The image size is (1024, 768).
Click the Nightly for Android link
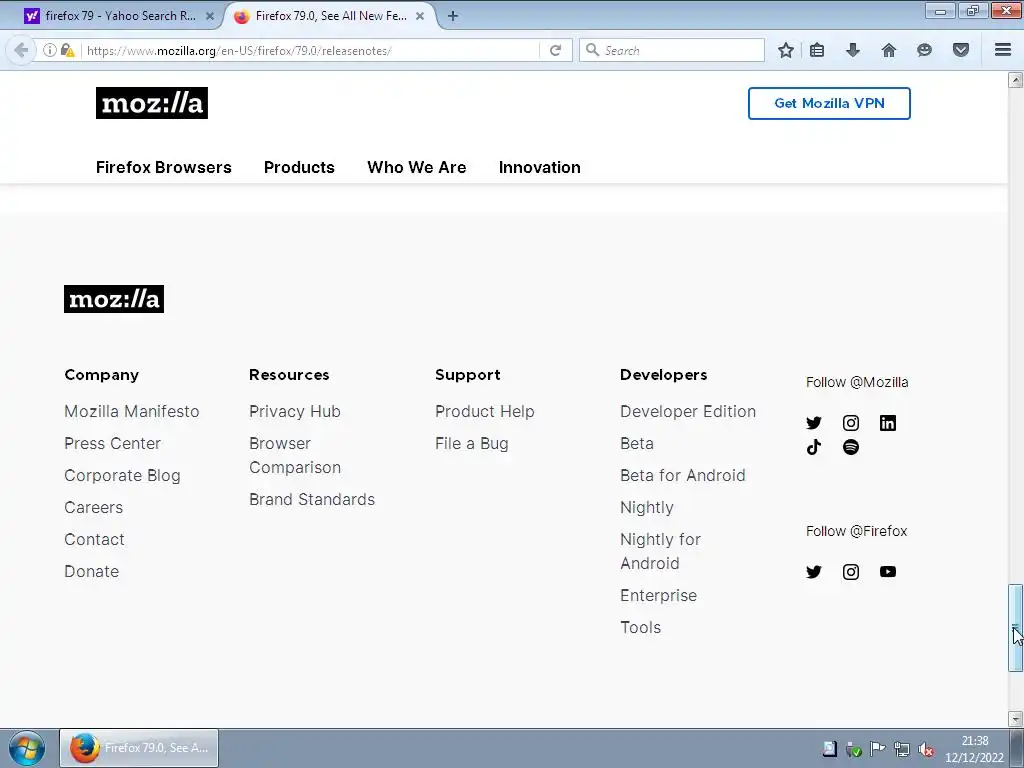click(x=660, y=551)
